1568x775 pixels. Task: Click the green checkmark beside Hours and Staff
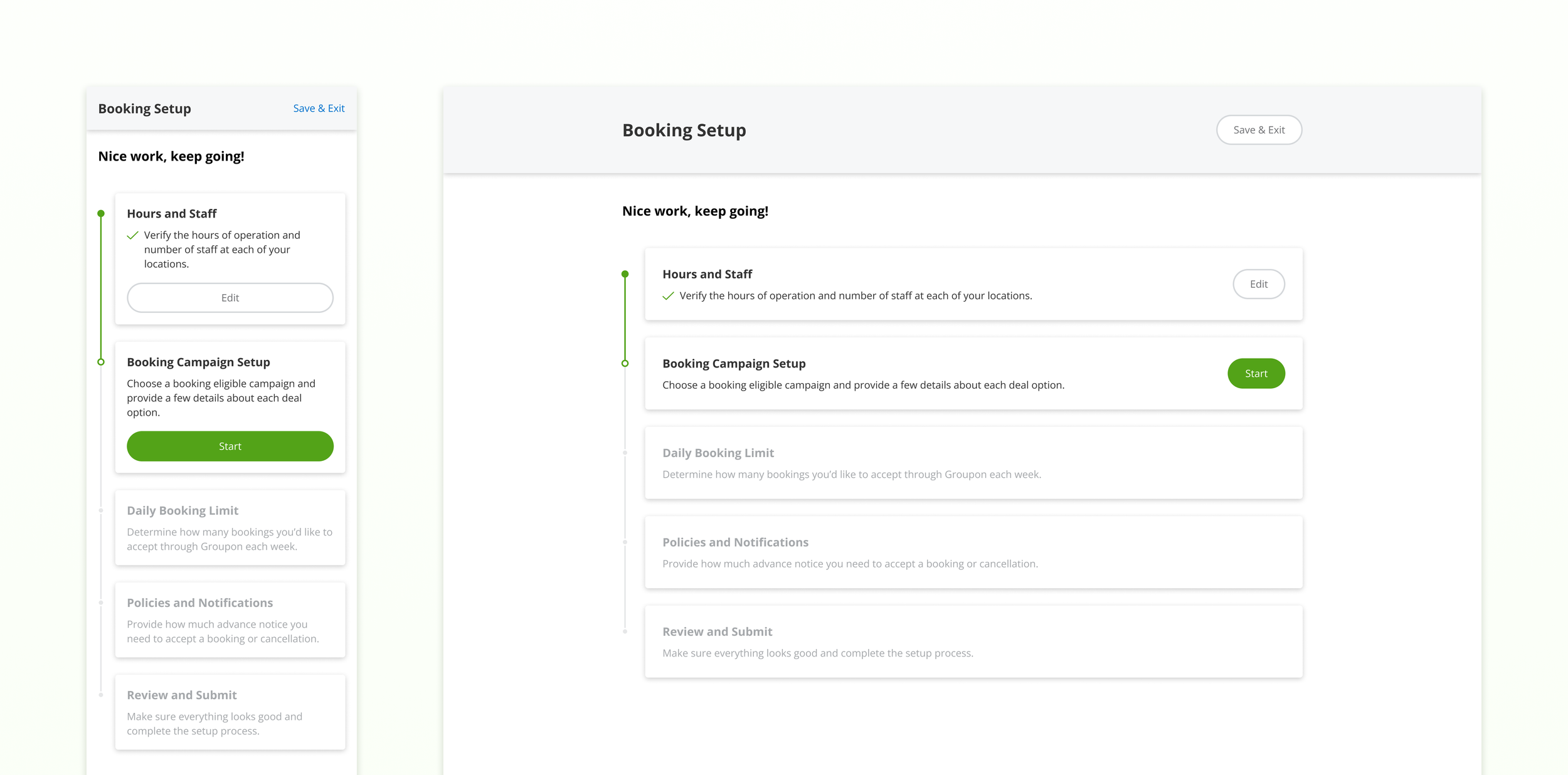tap(668, 295)
